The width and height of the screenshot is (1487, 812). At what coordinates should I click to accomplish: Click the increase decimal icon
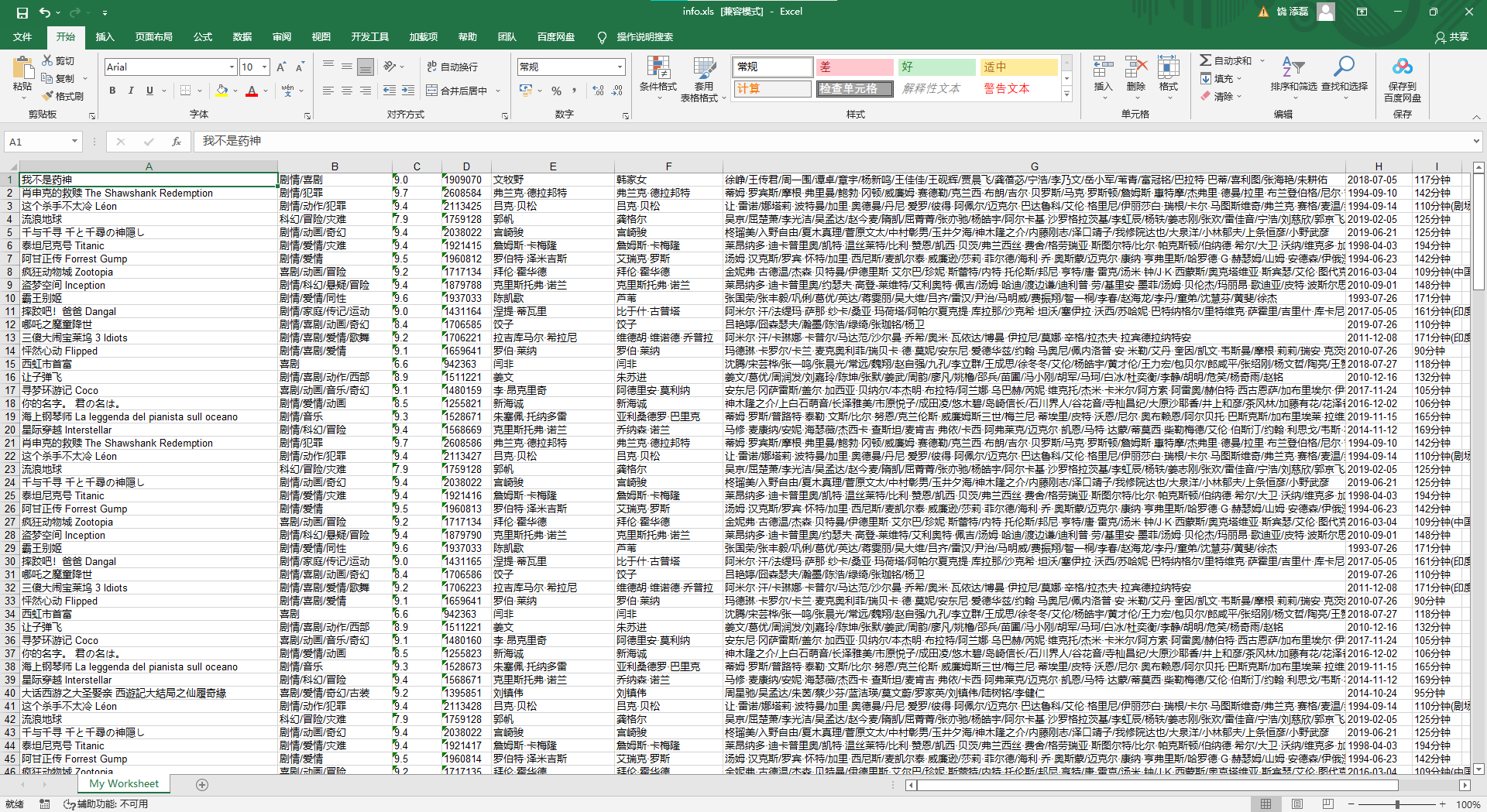coord(598,91)
